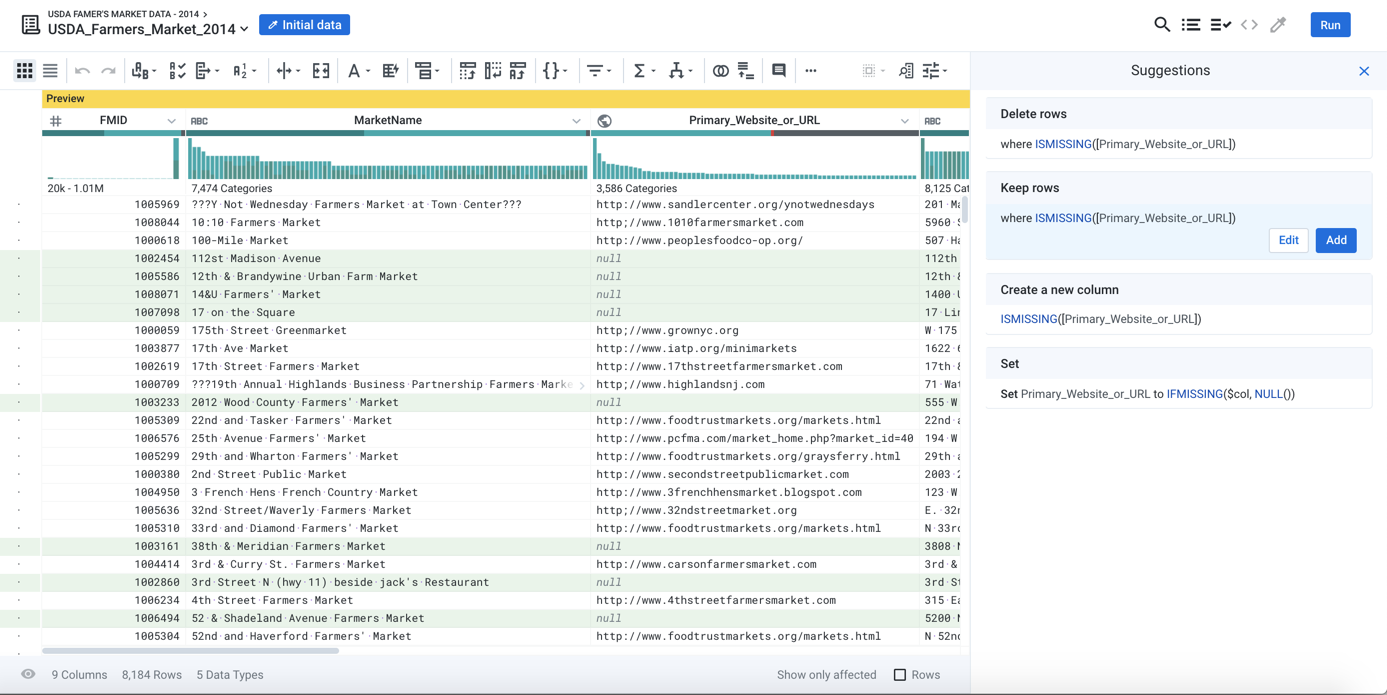This screenshot has height=695, width=1387.
Task: Check the Rows checkbox
Action: pos(900,675)
